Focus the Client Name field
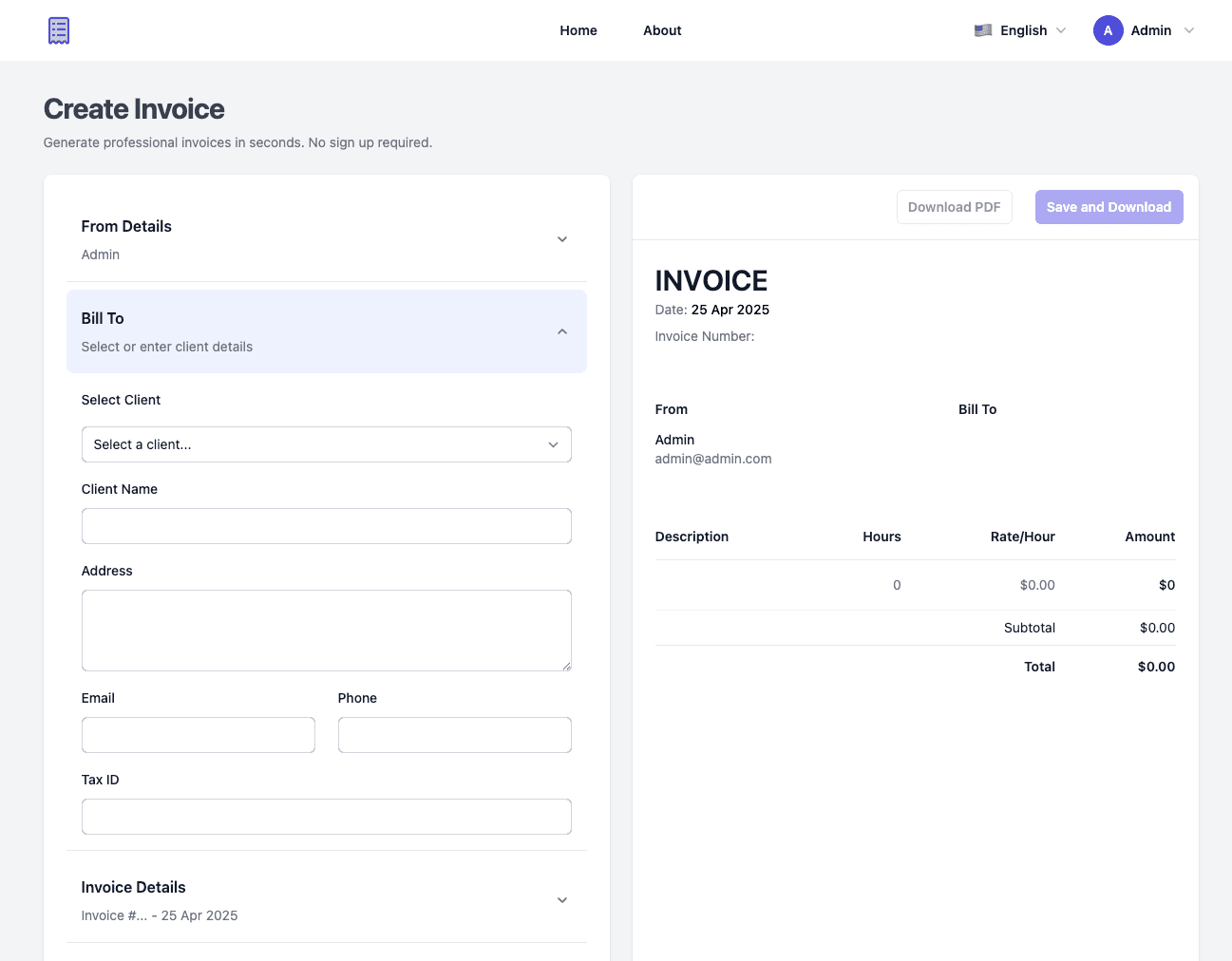The width and height of the screenshot is (1232, 961). (327, 526)
